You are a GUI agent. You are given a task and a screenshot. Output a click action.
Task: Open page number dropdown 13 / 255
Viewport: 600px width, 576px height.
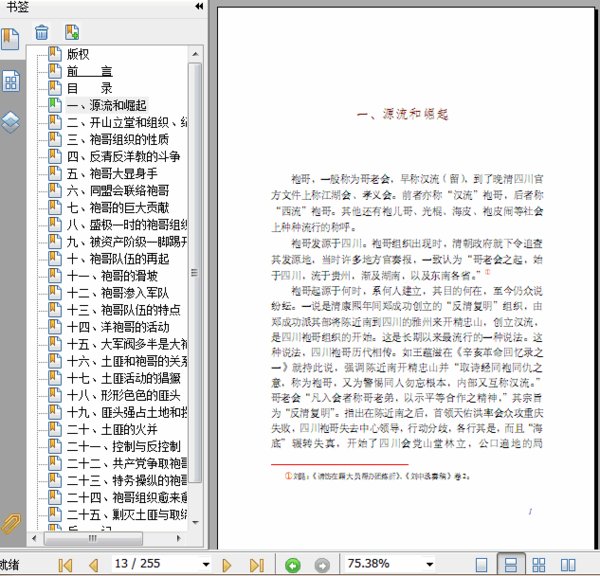click(206, 565)
